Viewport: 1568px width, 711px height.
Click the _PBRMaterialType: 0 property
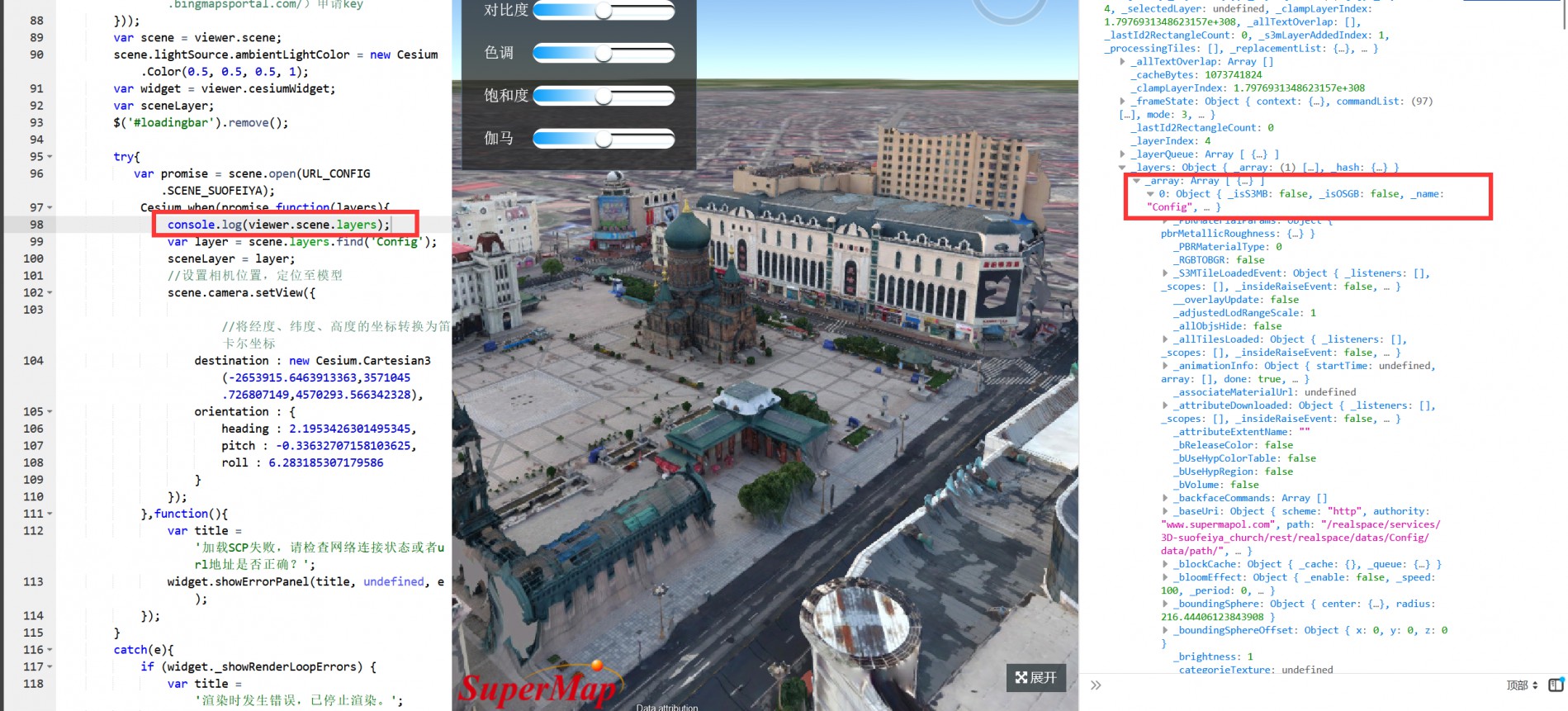[1228, 247]
